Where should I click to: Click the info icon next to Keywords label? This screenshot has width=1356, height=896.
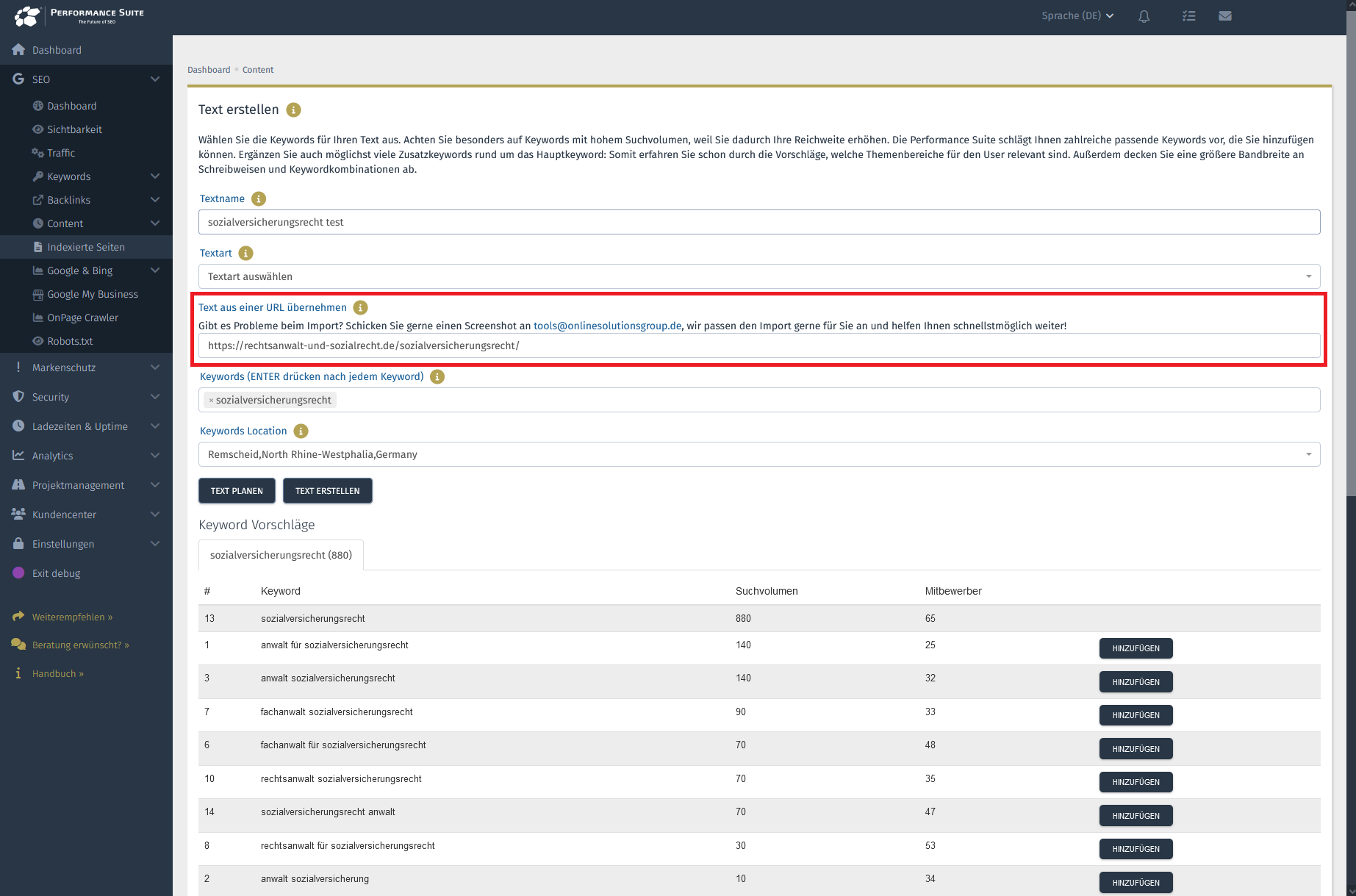pyautogui.click(x=437, y=377)
